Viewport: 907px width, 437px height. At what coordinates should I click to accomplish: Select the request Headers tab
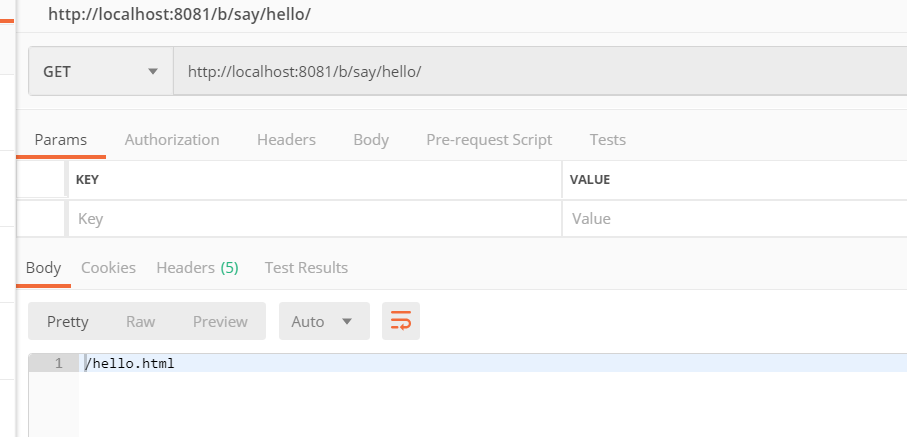[286, 140]
